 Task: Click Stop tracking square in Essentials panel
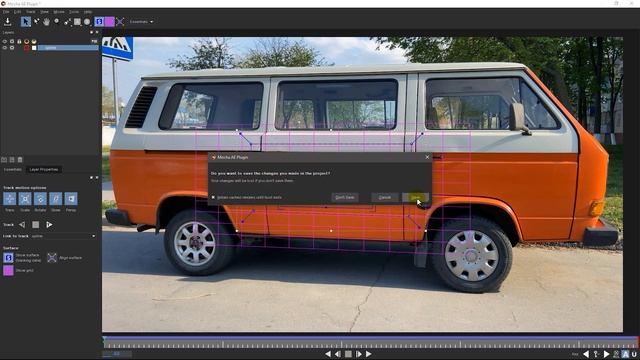pos(36,224)
